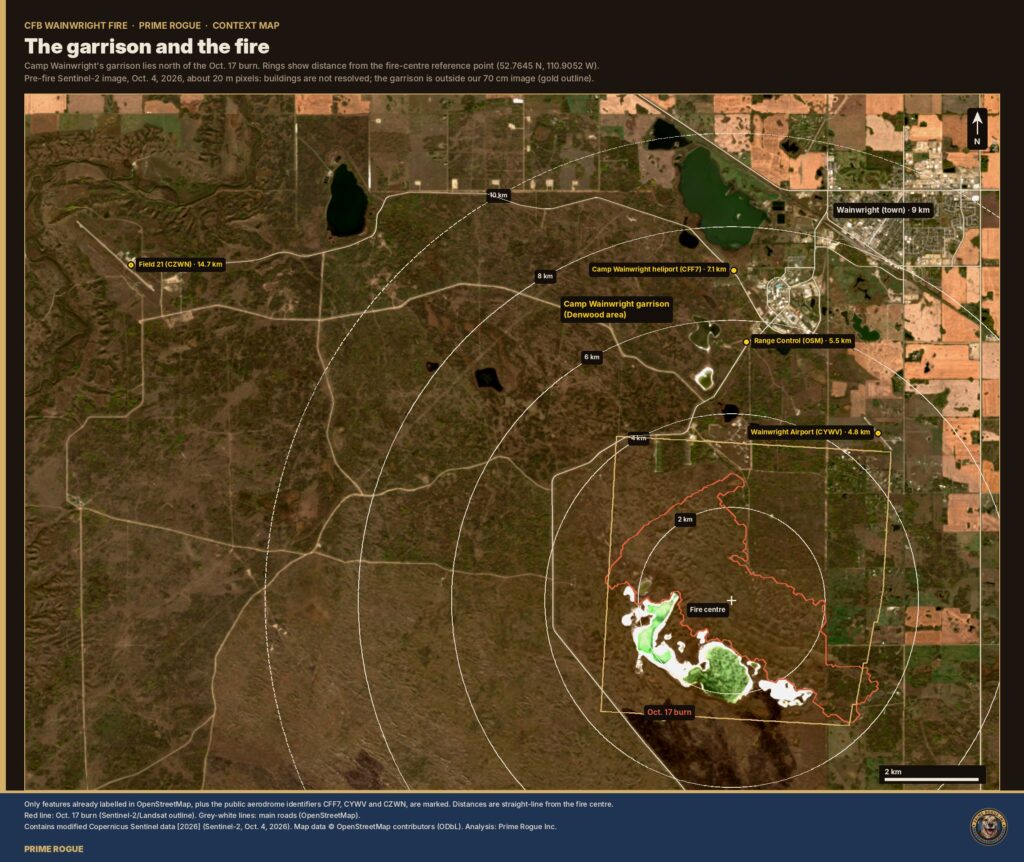Click the 'Only features already labelled in OpenStreetMap' note
Viewport: 1024px width, 862px height.
(x=319, y=805)
